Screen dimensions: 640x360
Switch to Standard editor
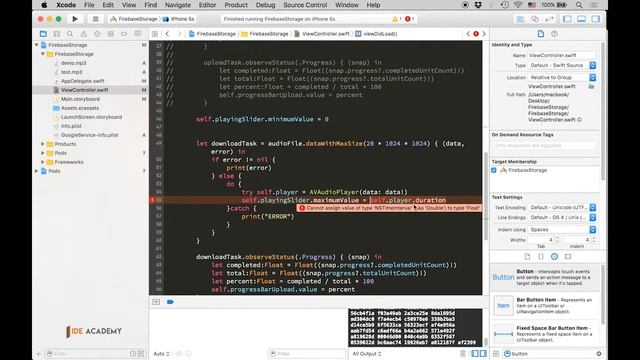[520, 19]
